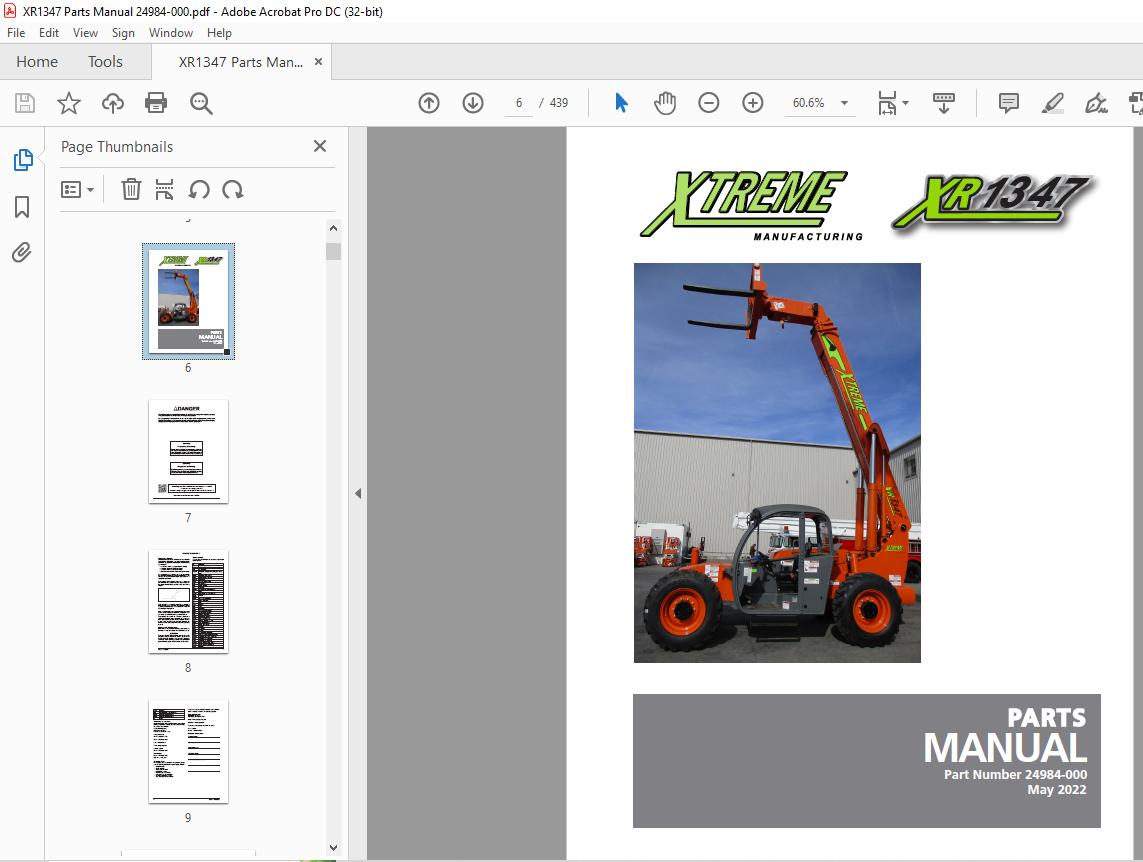Open the Window menu

tap(171, 33)
